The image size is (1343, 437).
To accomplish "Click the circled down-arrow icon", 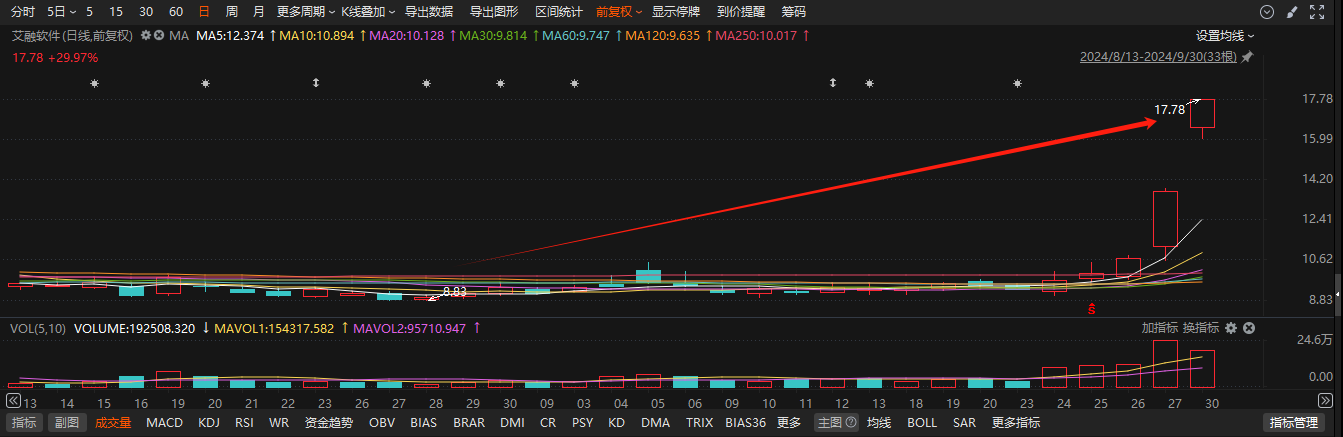I will (x=1267, y=12).
